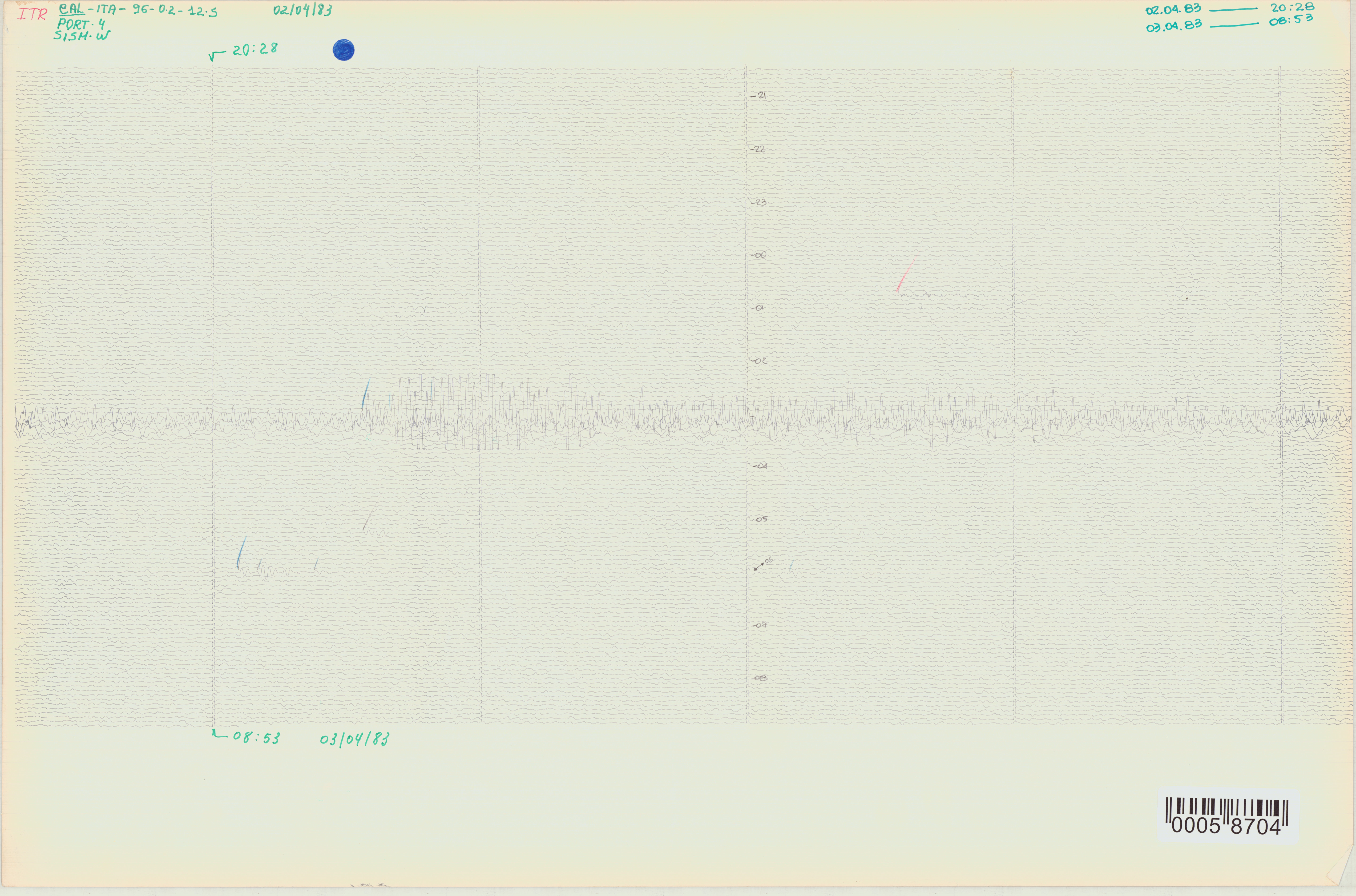Click the "SISM. W" annotation
Screen dimensions: 1356x896
click(82, 36)
